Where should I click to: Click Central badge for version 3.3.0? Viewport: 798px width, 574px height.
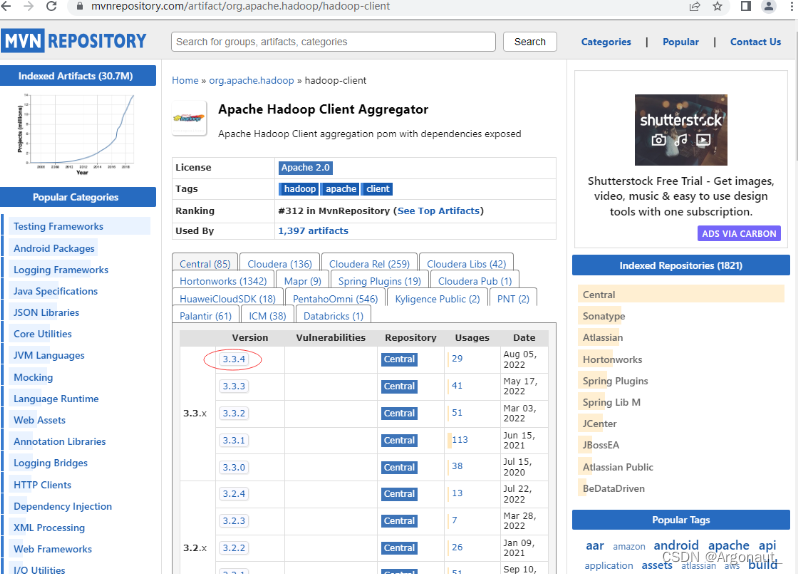tap(399, 467)
